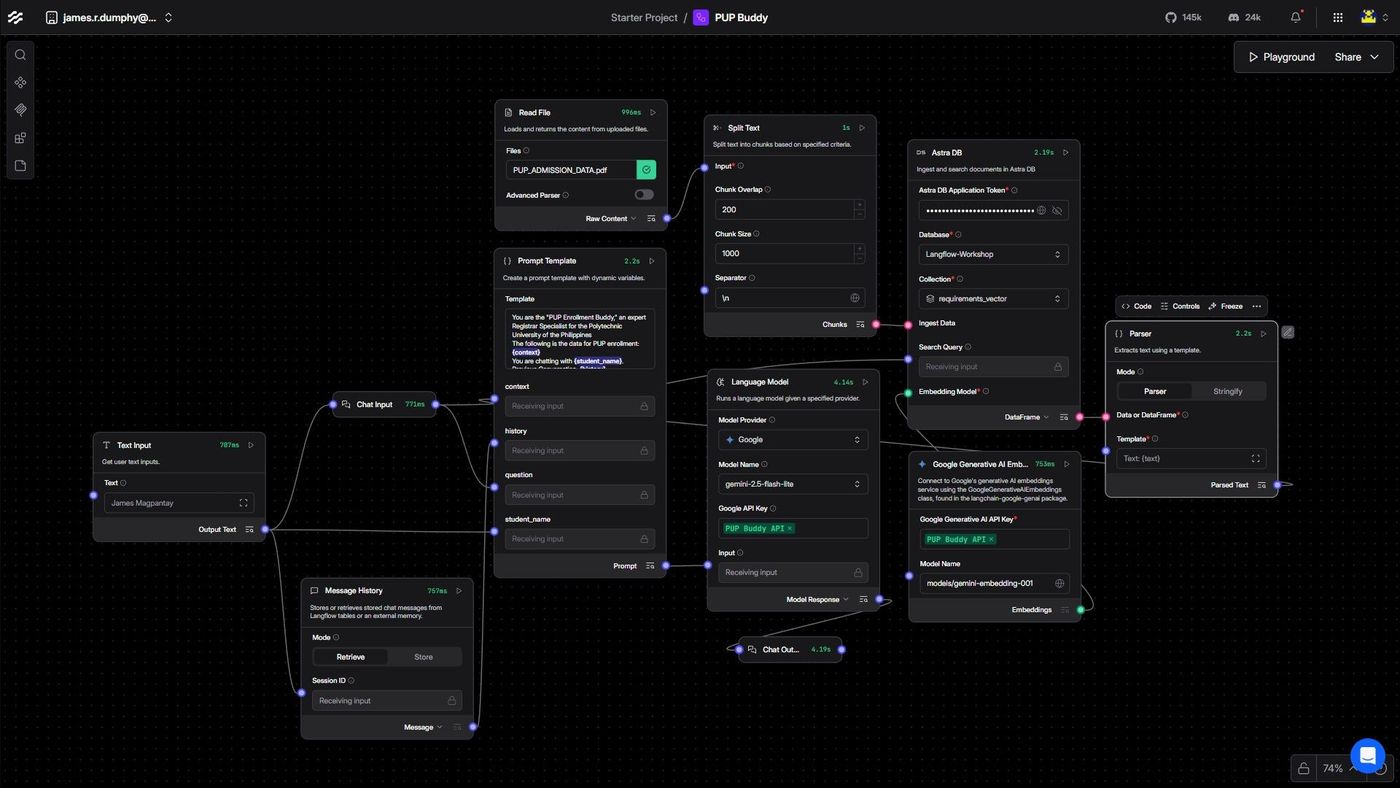1400x788 pixels.
Task: Open Controls for Parser node
Action: [1180, 306]
